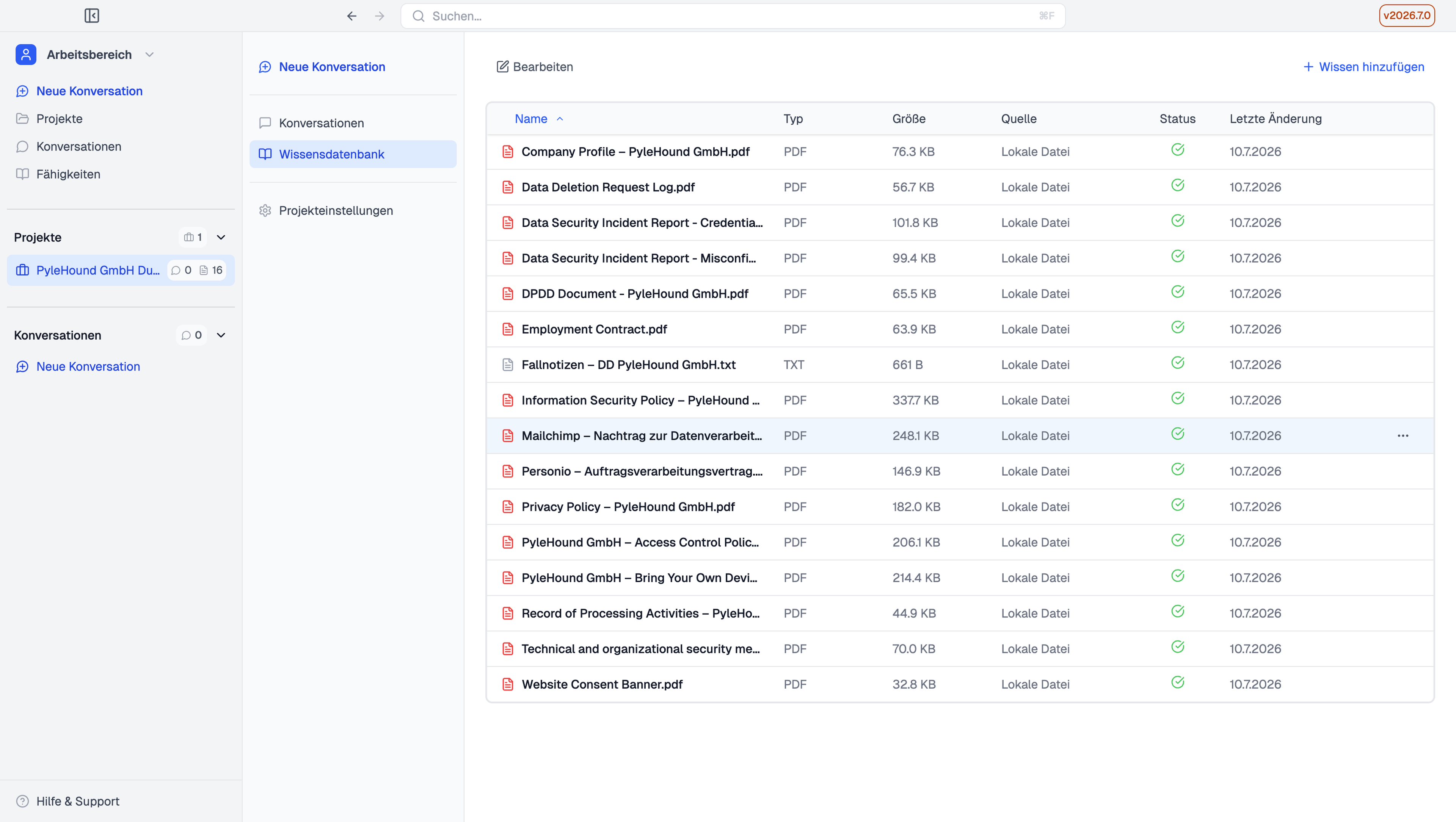Open Company Profile – PyleHound GmbH.pdf
This screenshot has height=822, width=1456.
pyautogui.click(x=635, y=152)
